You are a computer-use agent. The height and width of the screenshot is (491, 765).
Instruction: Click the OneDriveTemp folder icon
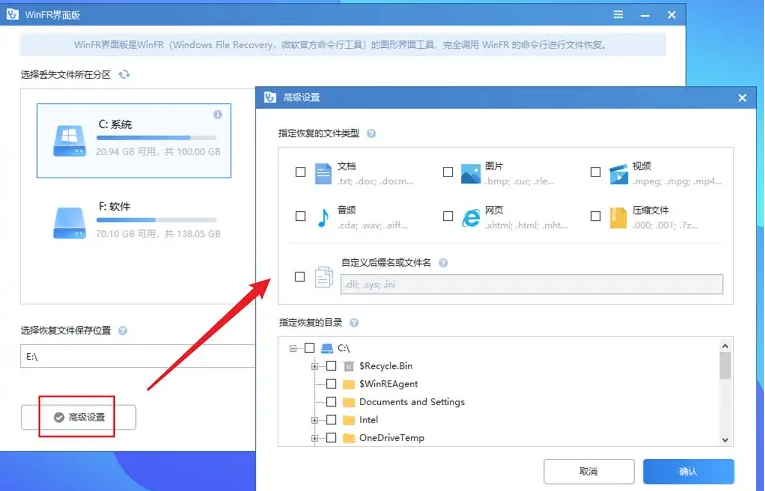click(348, 438)
